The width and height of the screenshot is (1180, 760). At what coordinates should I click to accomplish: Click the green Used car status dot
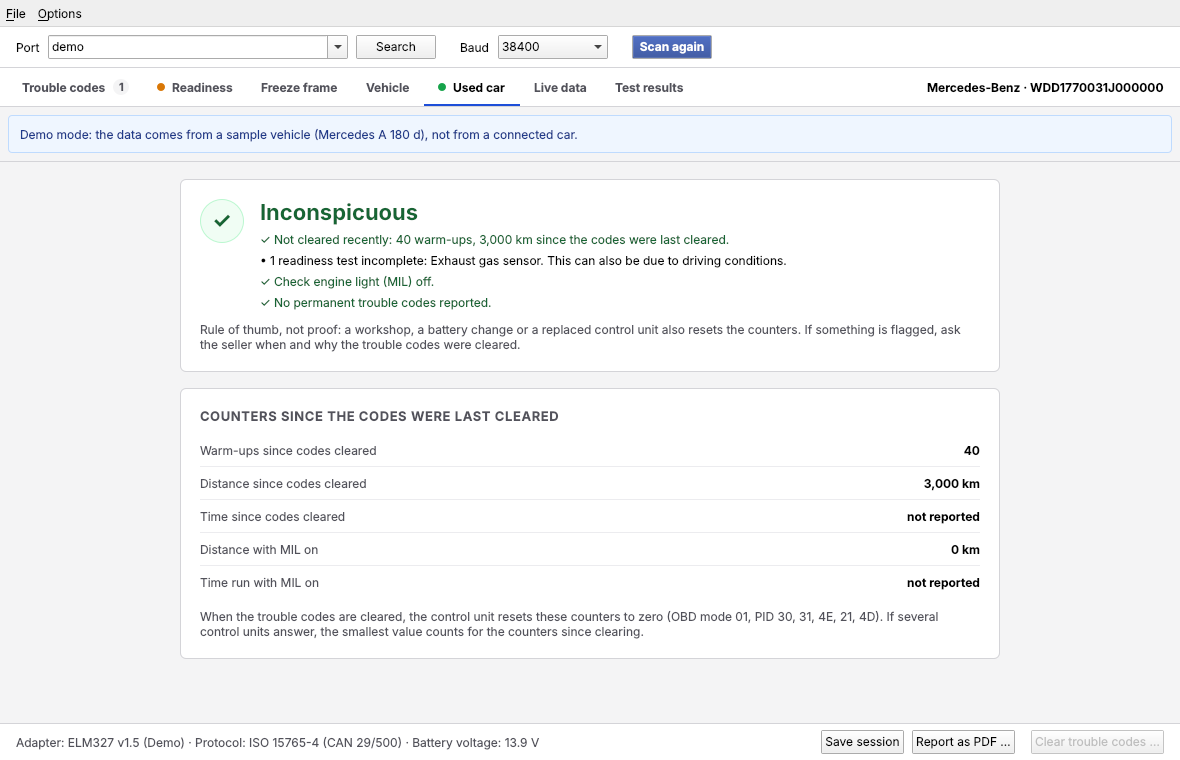click(x=442, y=87)
